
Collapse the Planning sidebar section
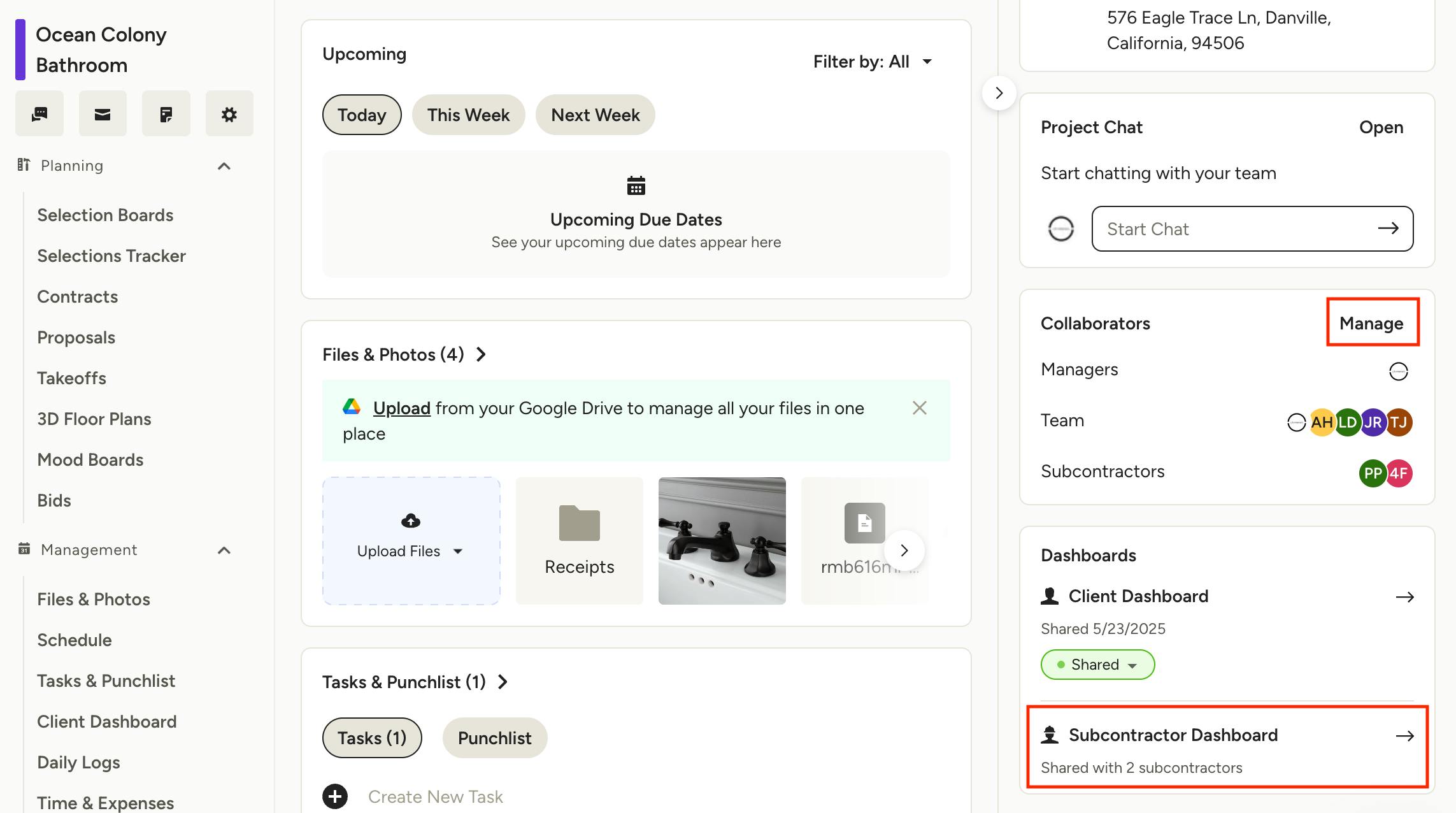coord(224,166)
